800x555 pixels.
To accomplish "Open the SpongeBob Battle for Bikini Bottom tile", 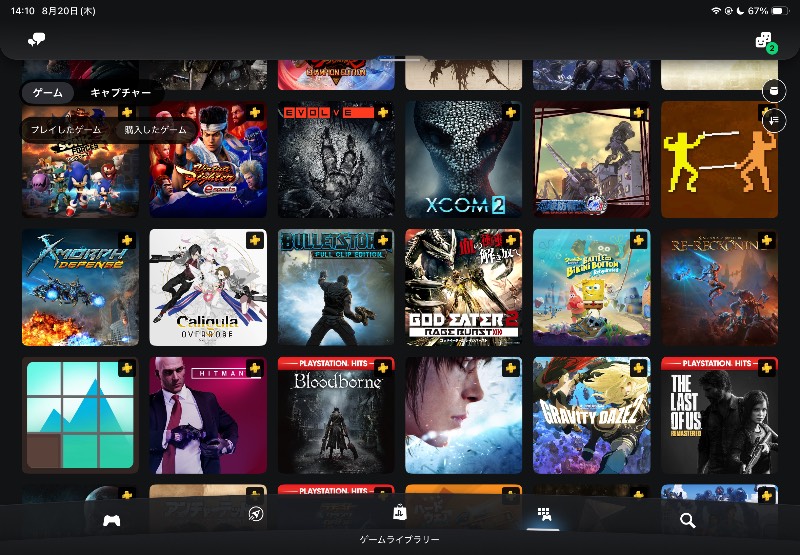I will pos(592,287).
